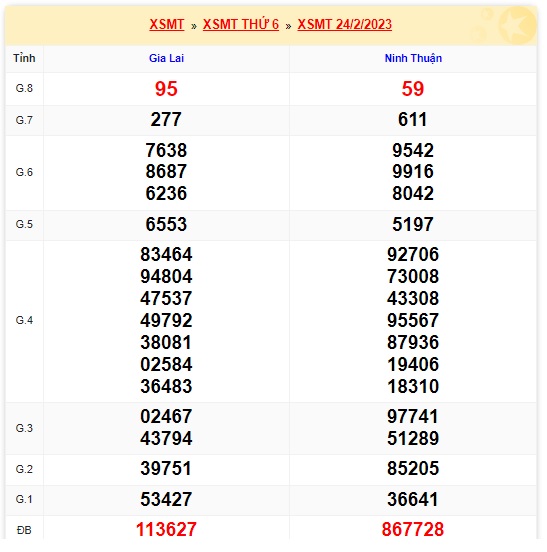
Task: Click the Gia Lai province header
Action: [x=166, y=58]
